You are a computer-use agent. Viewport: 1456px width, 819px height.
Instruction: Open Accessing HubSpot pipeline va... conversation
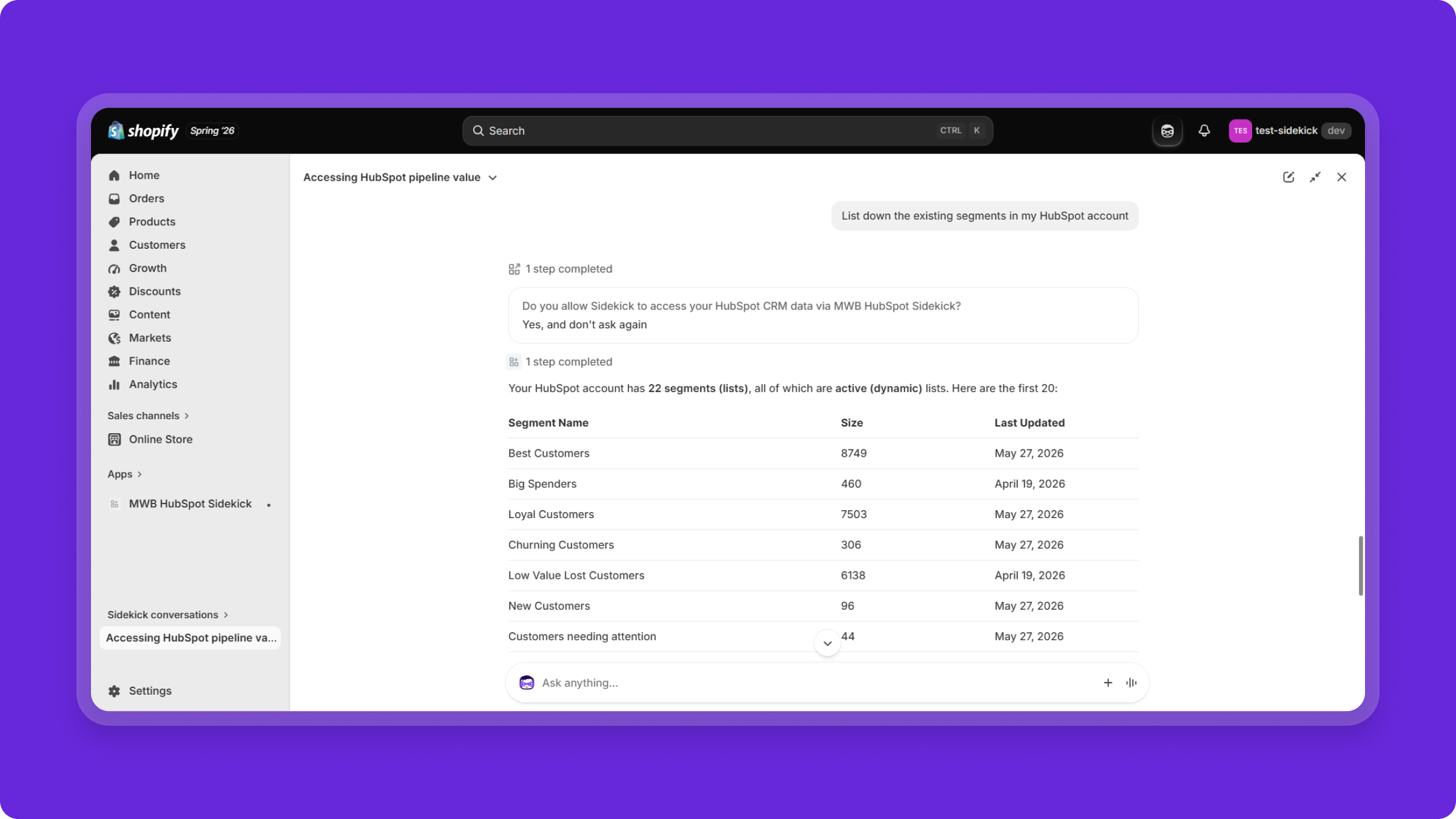190,638
